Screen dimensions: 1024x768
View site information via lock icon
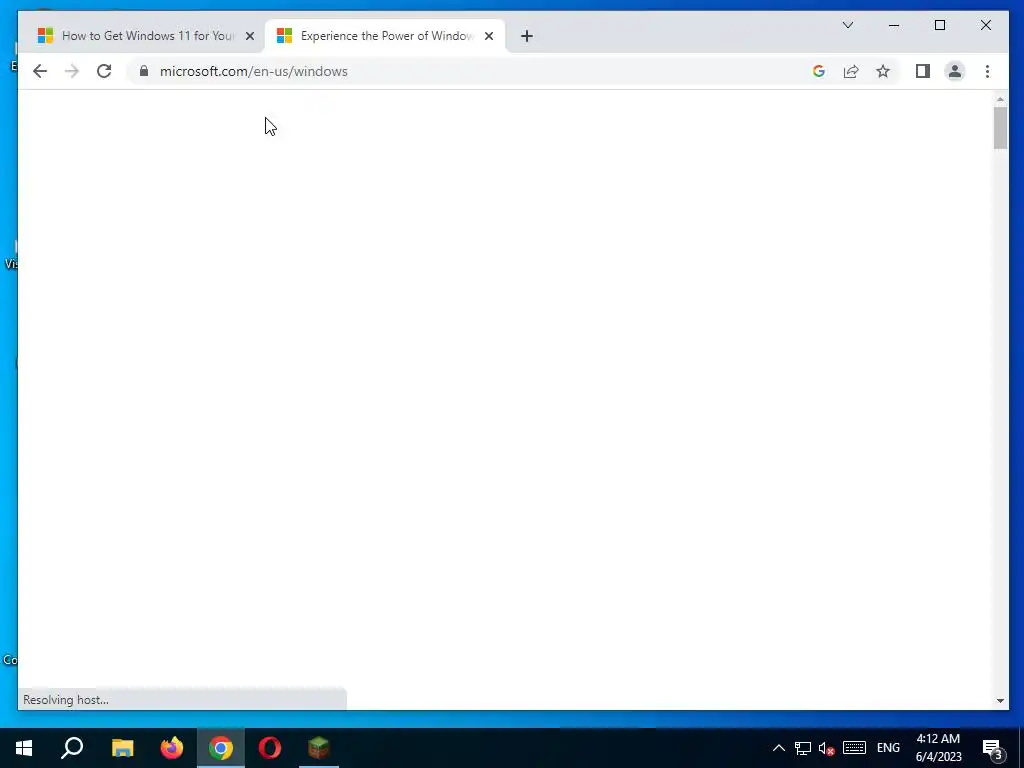click(x=144, y=71)
